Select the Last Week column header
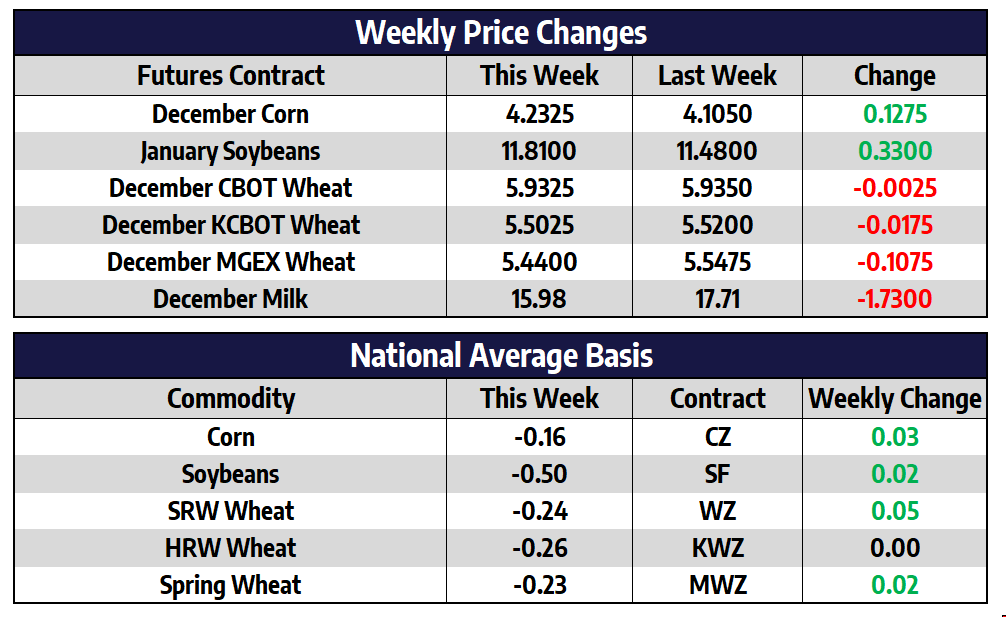Viewport: 1006px width, 617px height. (717, 76)
